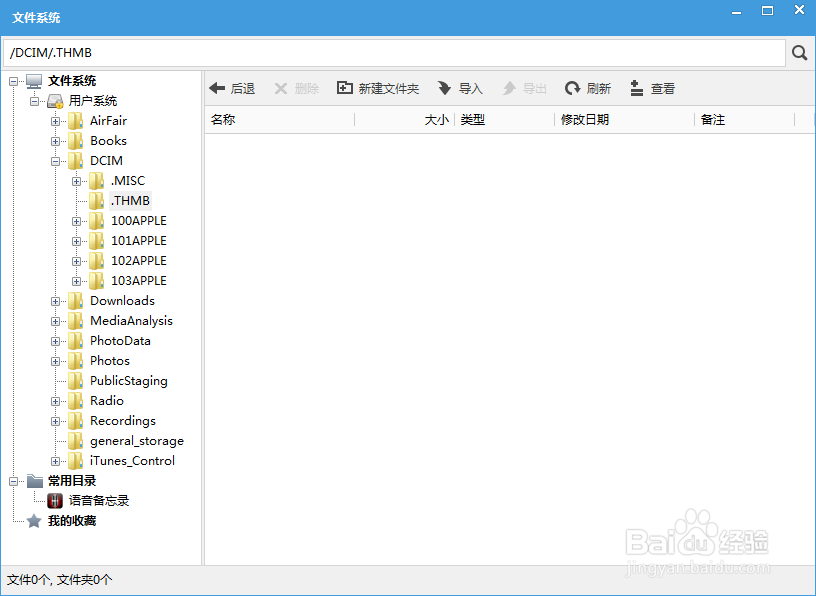The image size is (816, 596).
Task: Expand the Downloads folder
Action: (x=55, y=301)
